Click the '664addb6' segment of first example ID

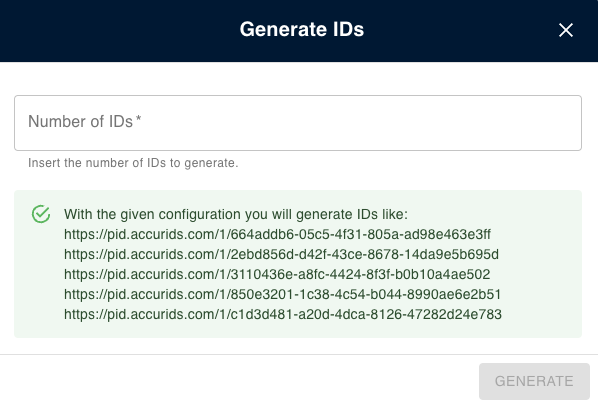256,234
